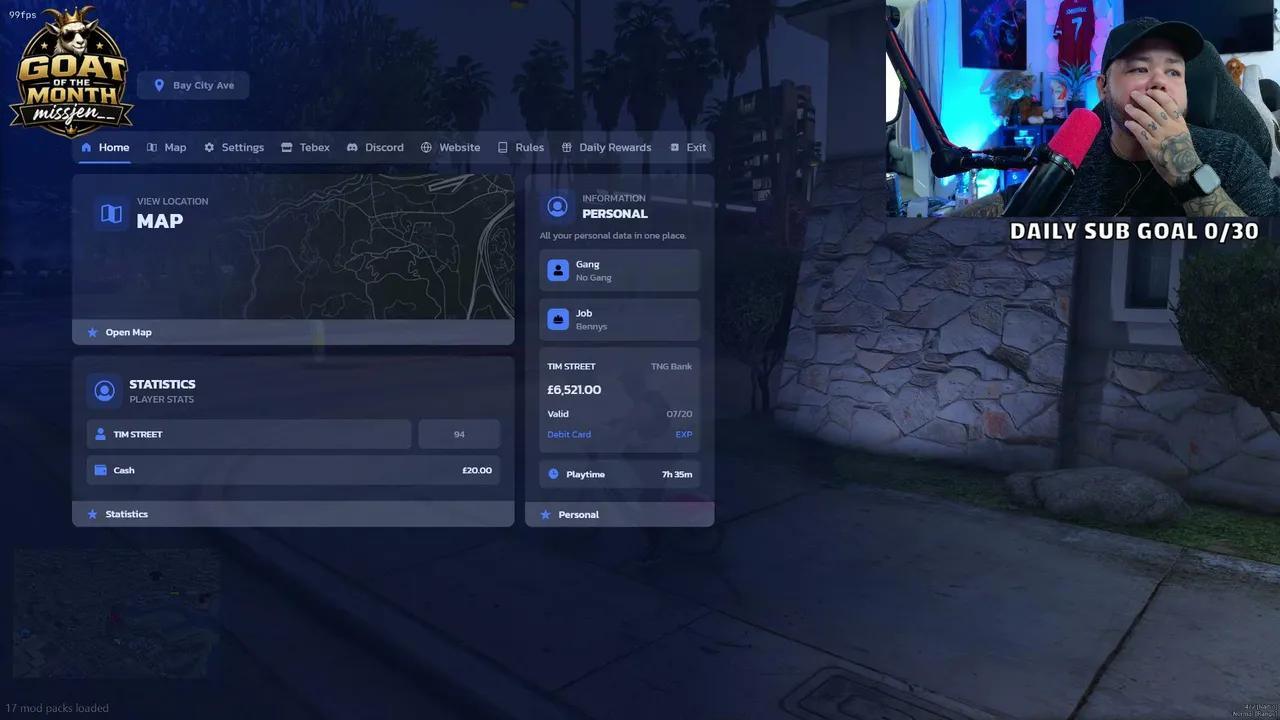Click the Bay City Ave location badge
The width and height of the screenshot is (1280, 720).
click(193, 85)
